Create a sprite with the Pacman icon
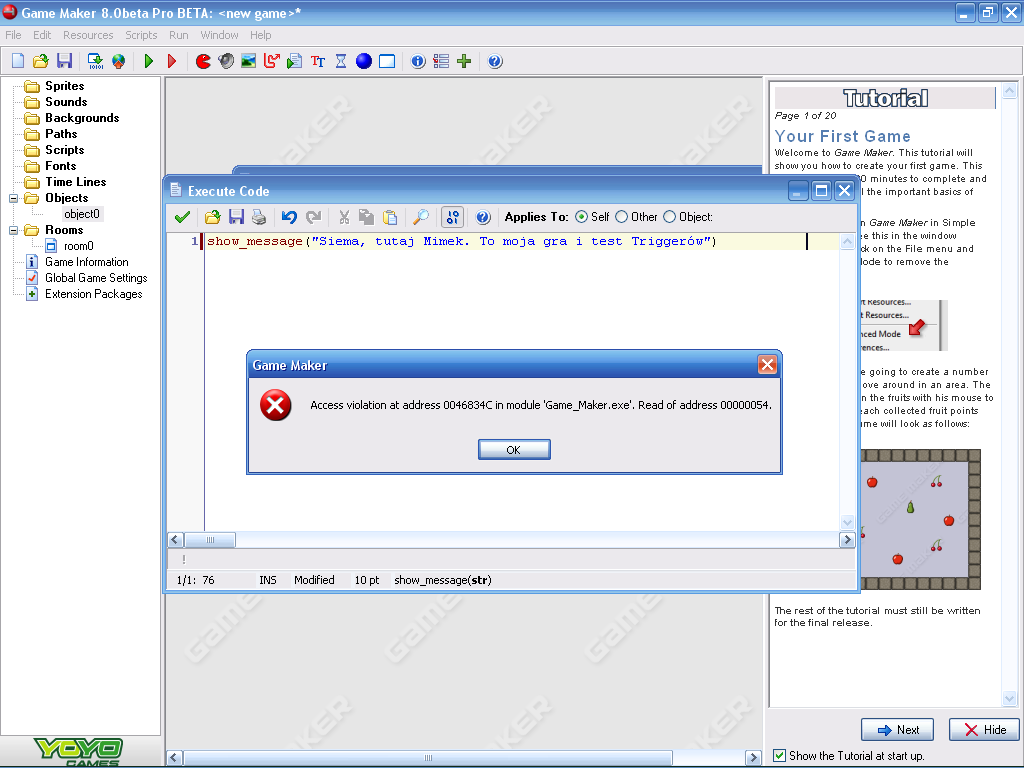 tap(204, 61)
